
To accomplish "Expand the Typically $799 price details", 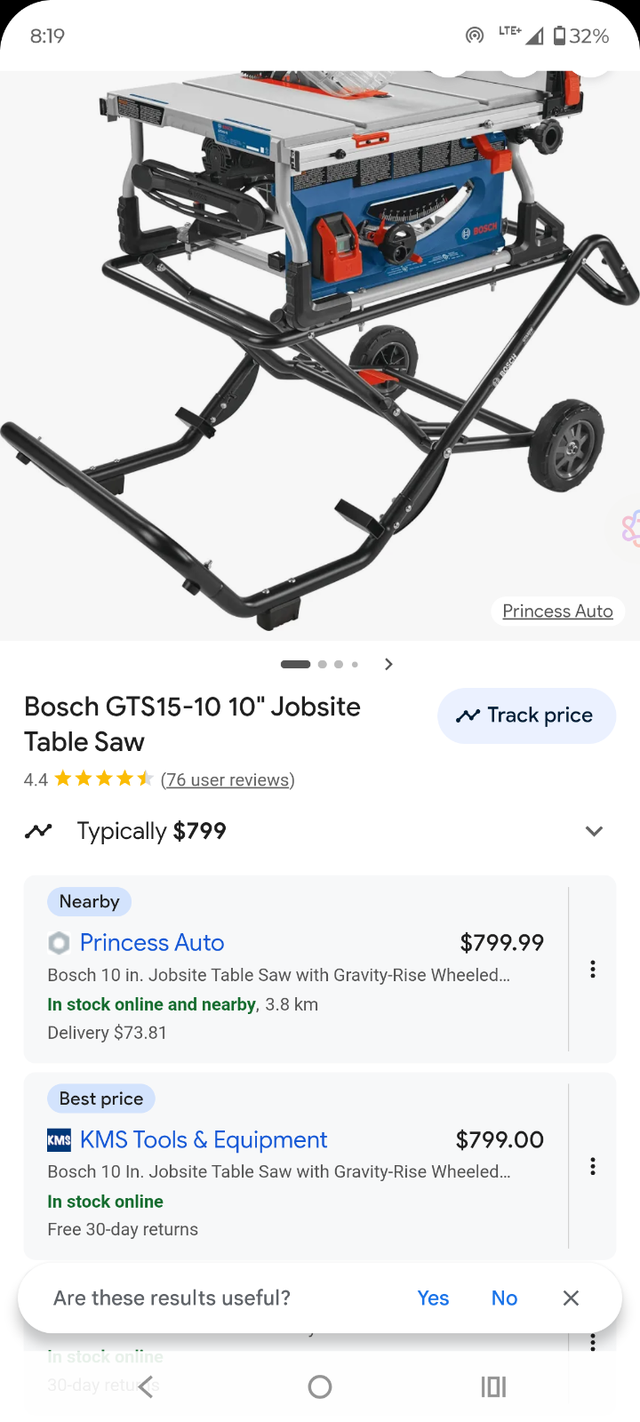I will click(594, 831).
